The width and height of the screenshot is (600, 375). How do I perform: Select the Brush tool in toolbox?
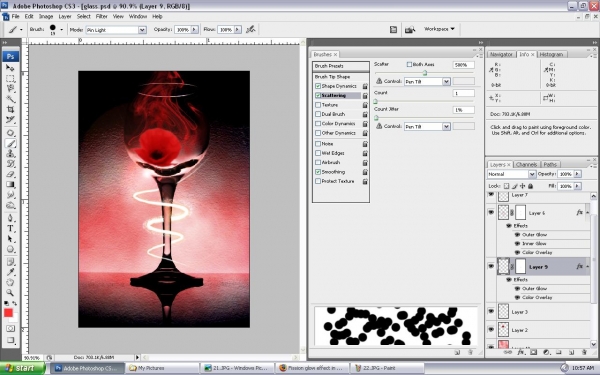click(10, 143)
